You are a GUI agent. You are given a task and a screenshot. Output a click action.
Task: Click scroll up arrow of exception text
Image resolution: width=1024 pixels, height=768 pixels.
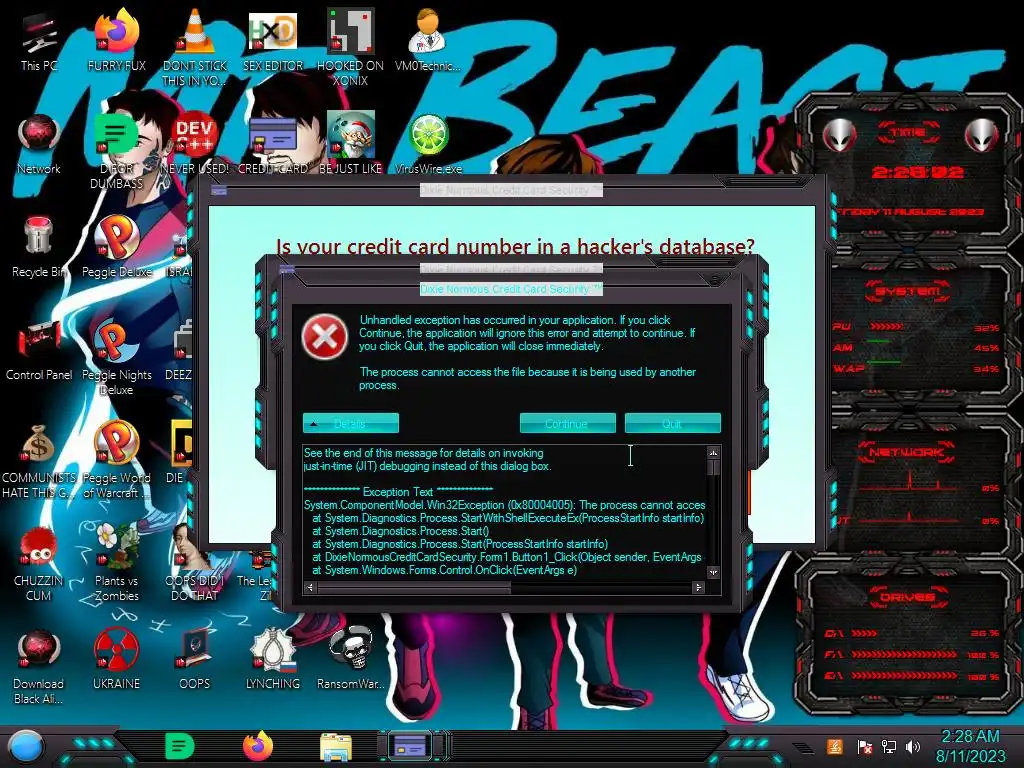(713, 453)
